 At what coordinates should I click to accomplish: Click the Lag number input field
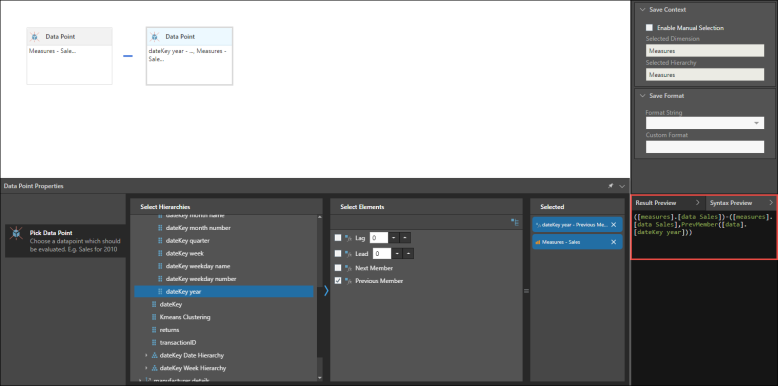point(379,238)
